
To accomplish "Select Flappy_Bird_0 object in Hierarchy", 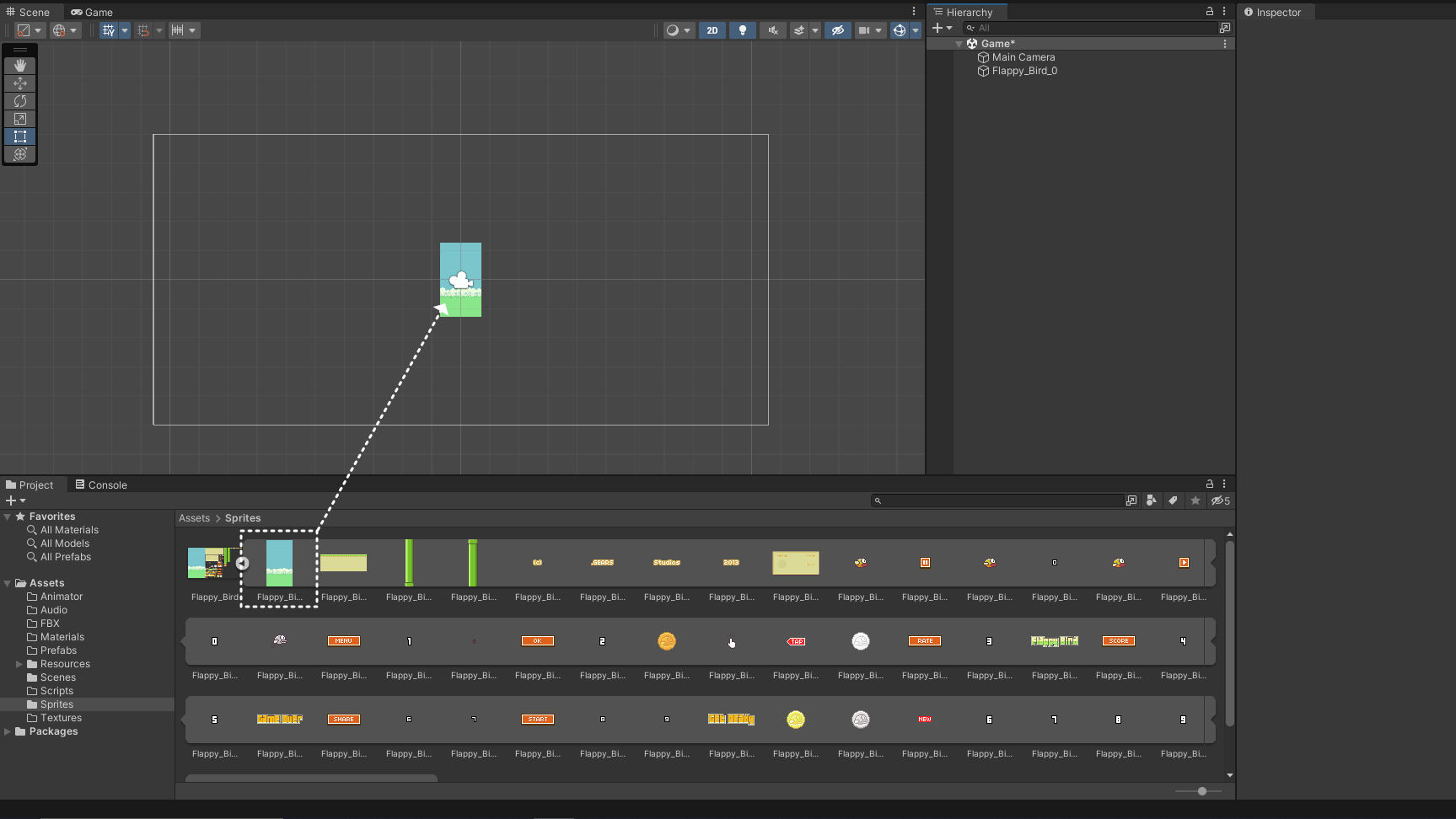I will pyautogui.click(x=1024, y=71).
